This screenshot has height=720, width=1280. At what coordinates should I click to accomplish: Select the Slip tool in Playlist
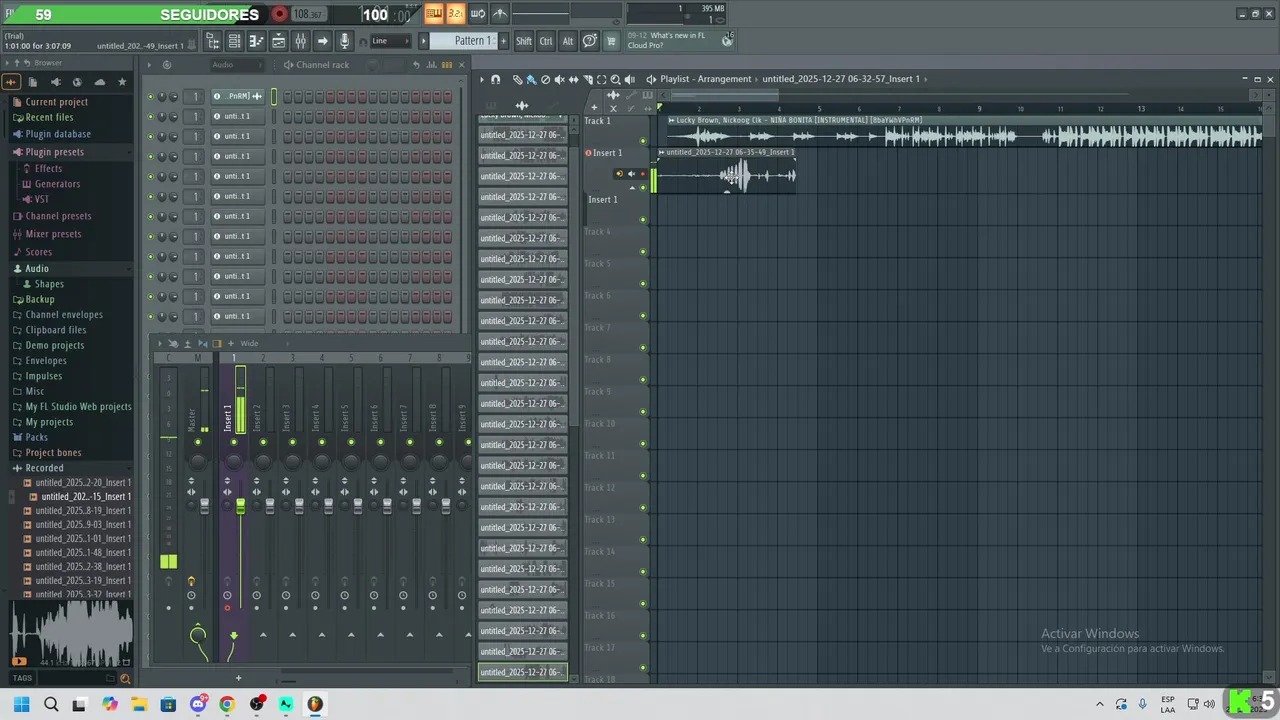tap(573, 79)
